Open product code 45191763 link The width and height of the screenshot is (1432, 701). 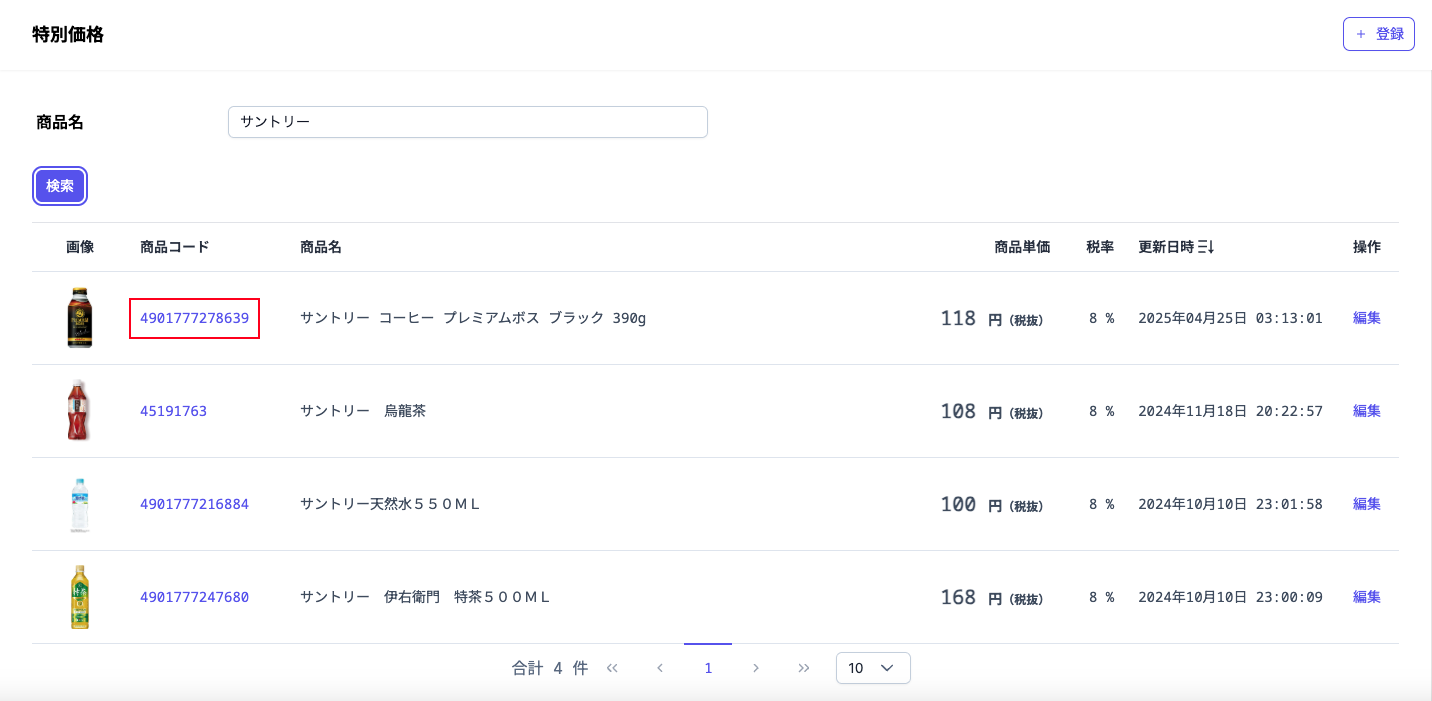coord(173,411)
